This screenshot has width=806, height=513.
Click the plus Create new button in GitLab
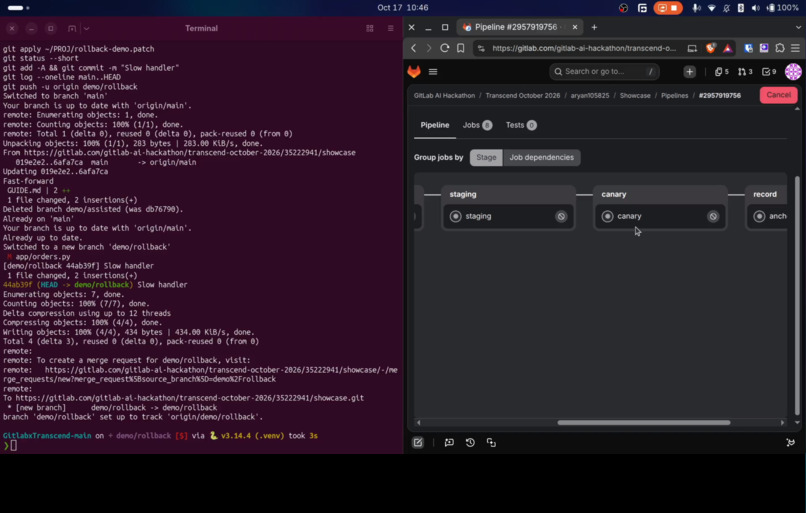click(x=689, y=71)
